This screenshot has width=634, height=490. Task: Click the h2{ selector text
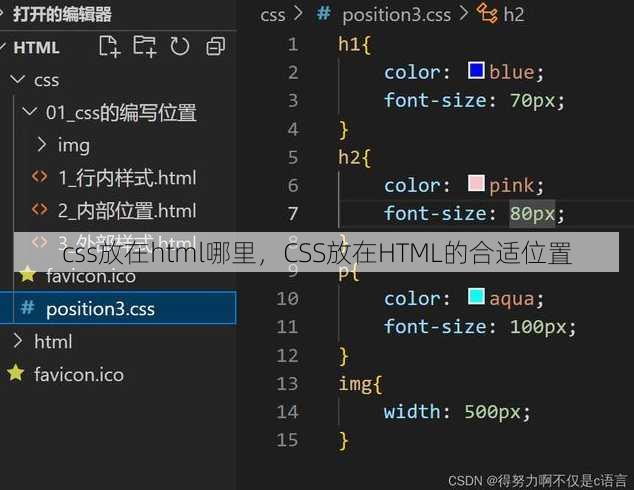[x=354, y=157]
